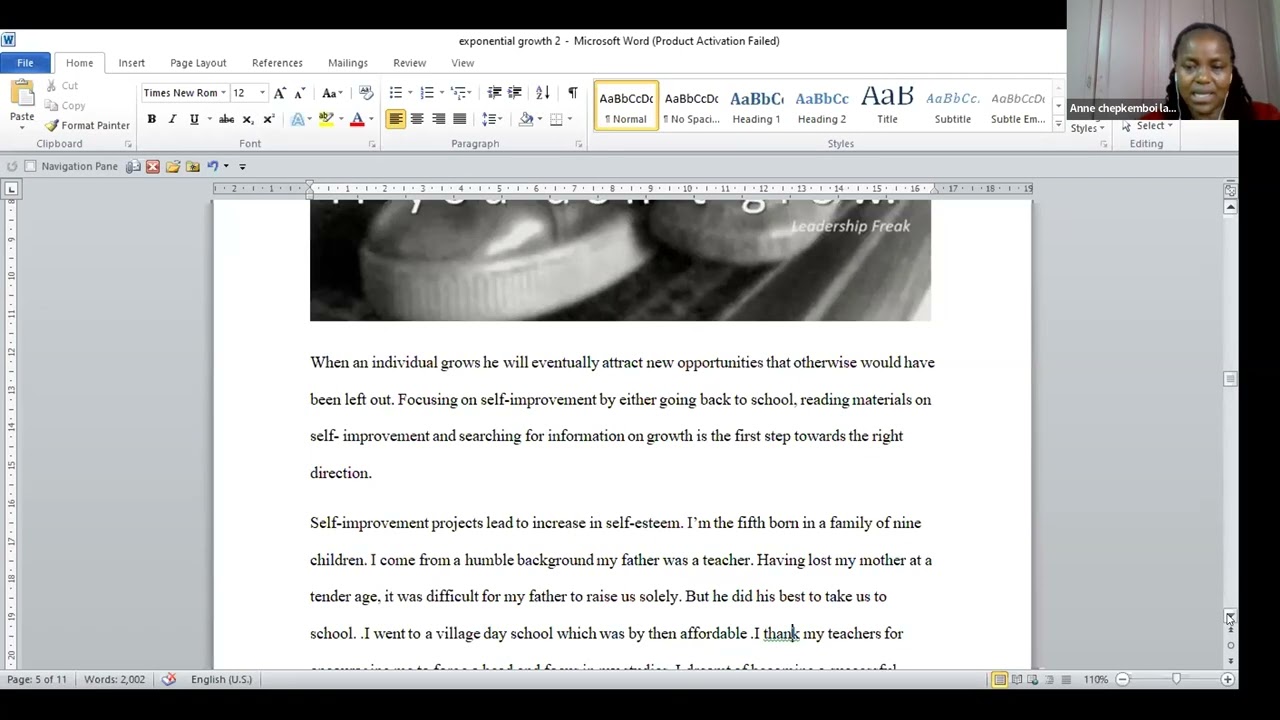Open the font color dropdown arrow
Viewport: 1280px width, 720px height.
pyautogui.click(x=370, y=119)
